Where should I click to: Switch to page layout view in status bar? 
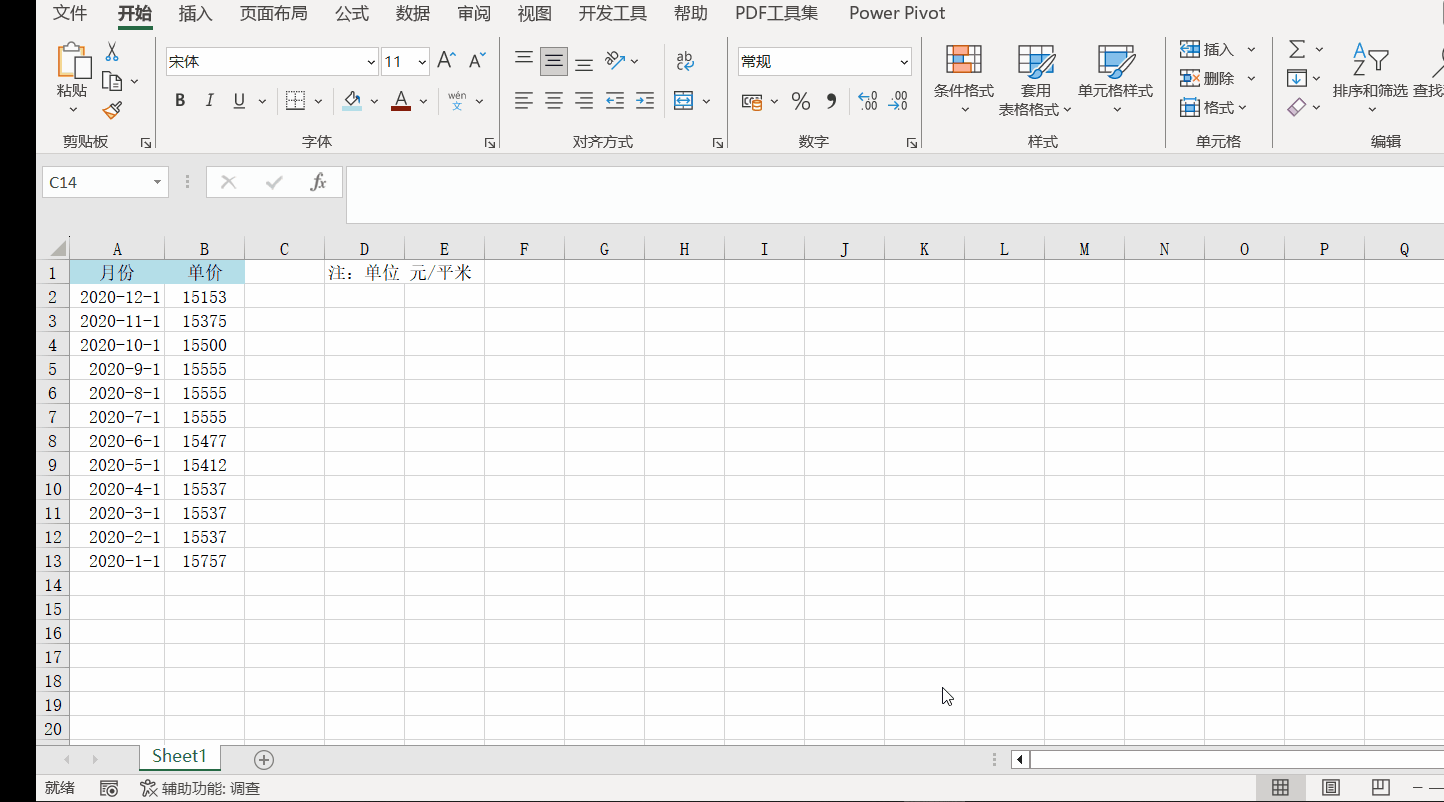tap(1331, 787)
